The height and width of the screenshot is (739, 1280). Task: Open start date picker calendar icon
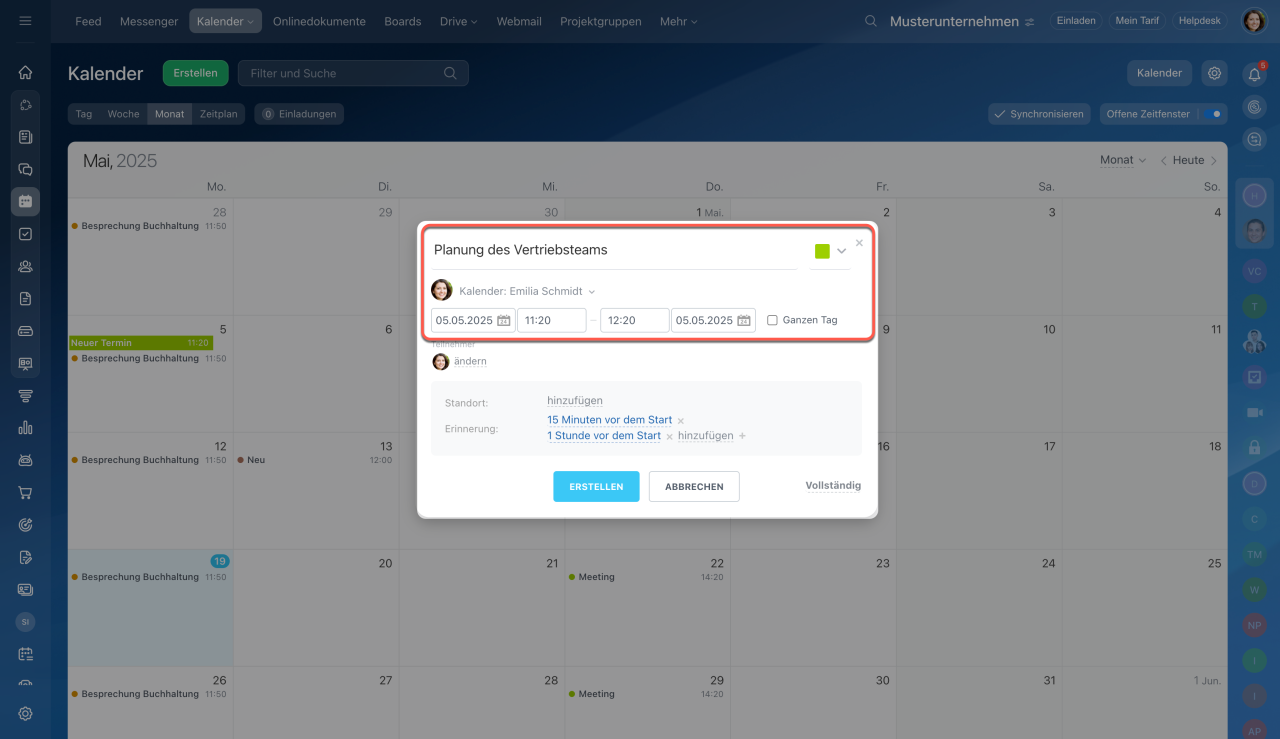coord(504,320)
